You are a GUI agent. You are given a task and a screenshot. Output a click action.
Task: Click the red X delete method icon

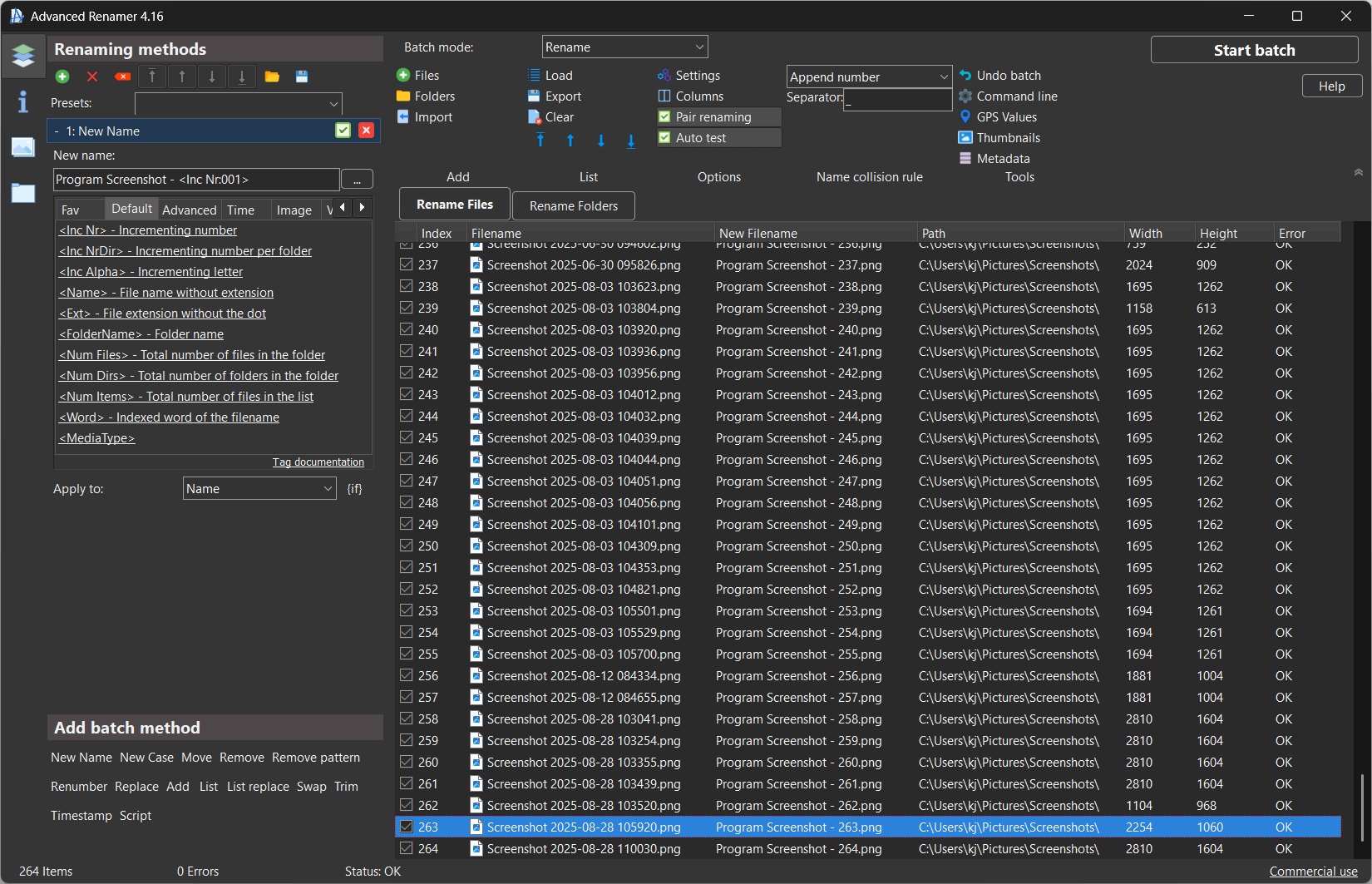tap(92, 77)
